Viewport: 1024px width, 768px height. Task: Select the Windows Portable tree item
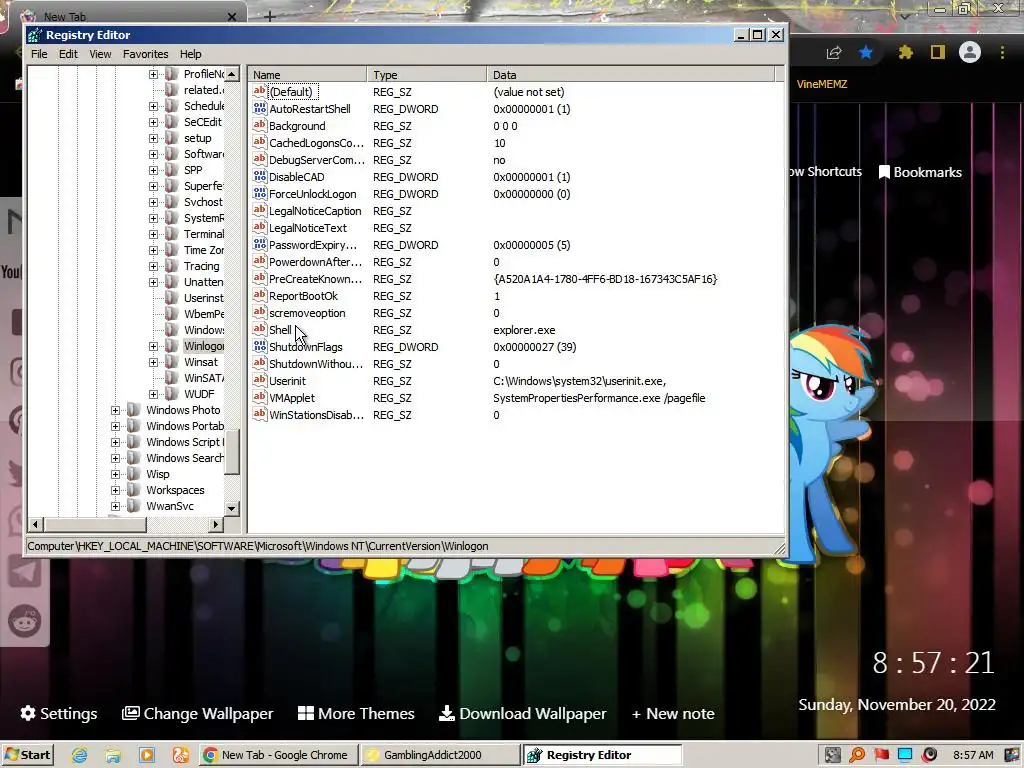(x=185, y=426)
